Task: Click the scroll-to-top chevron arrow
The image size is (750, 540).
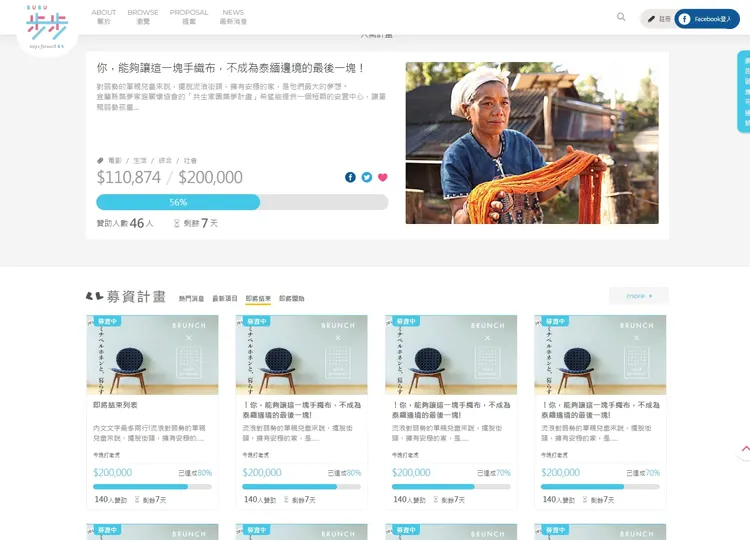Action: tap(743, 451)
